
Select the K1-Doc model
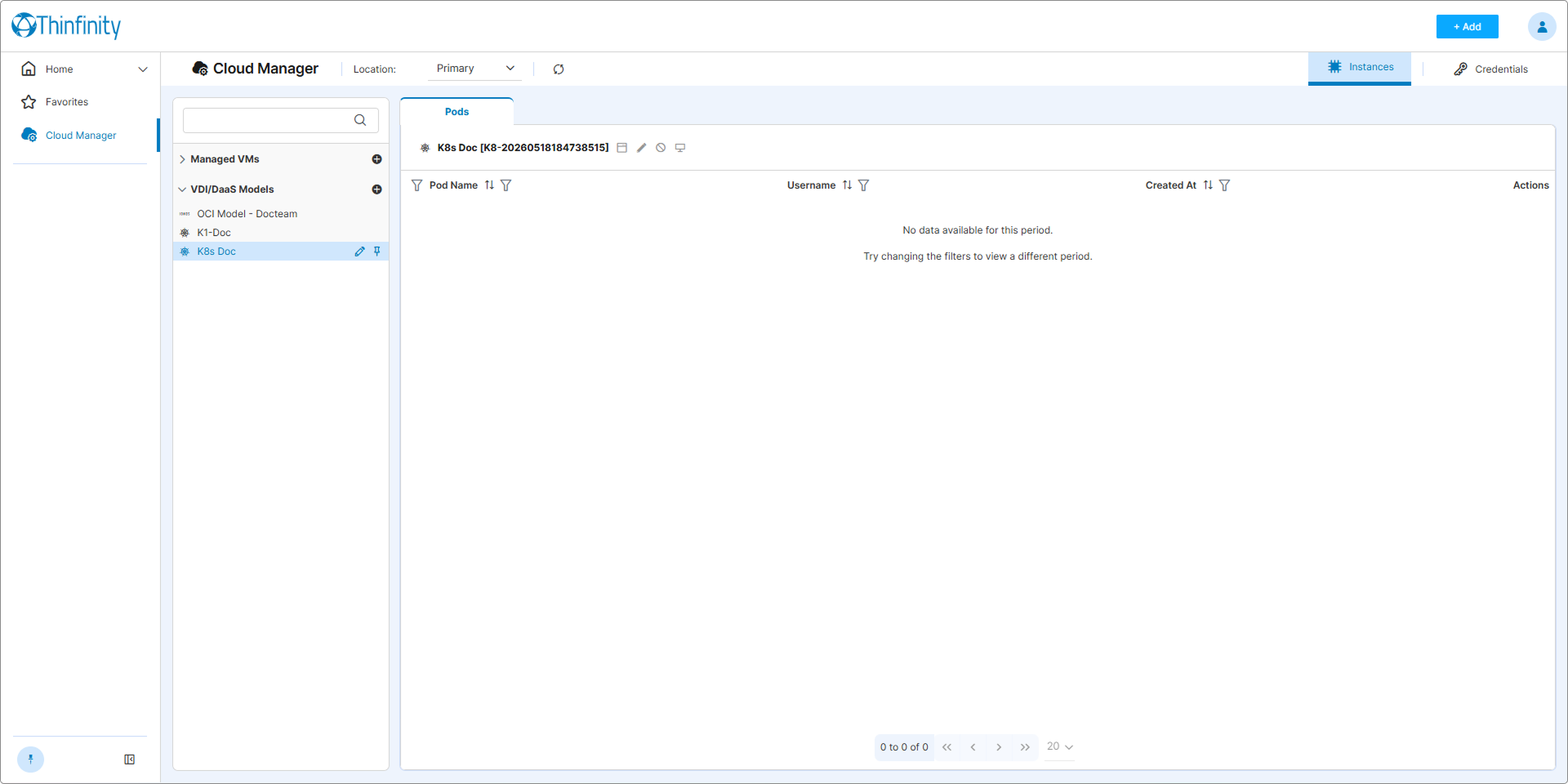tap(280, 233)
